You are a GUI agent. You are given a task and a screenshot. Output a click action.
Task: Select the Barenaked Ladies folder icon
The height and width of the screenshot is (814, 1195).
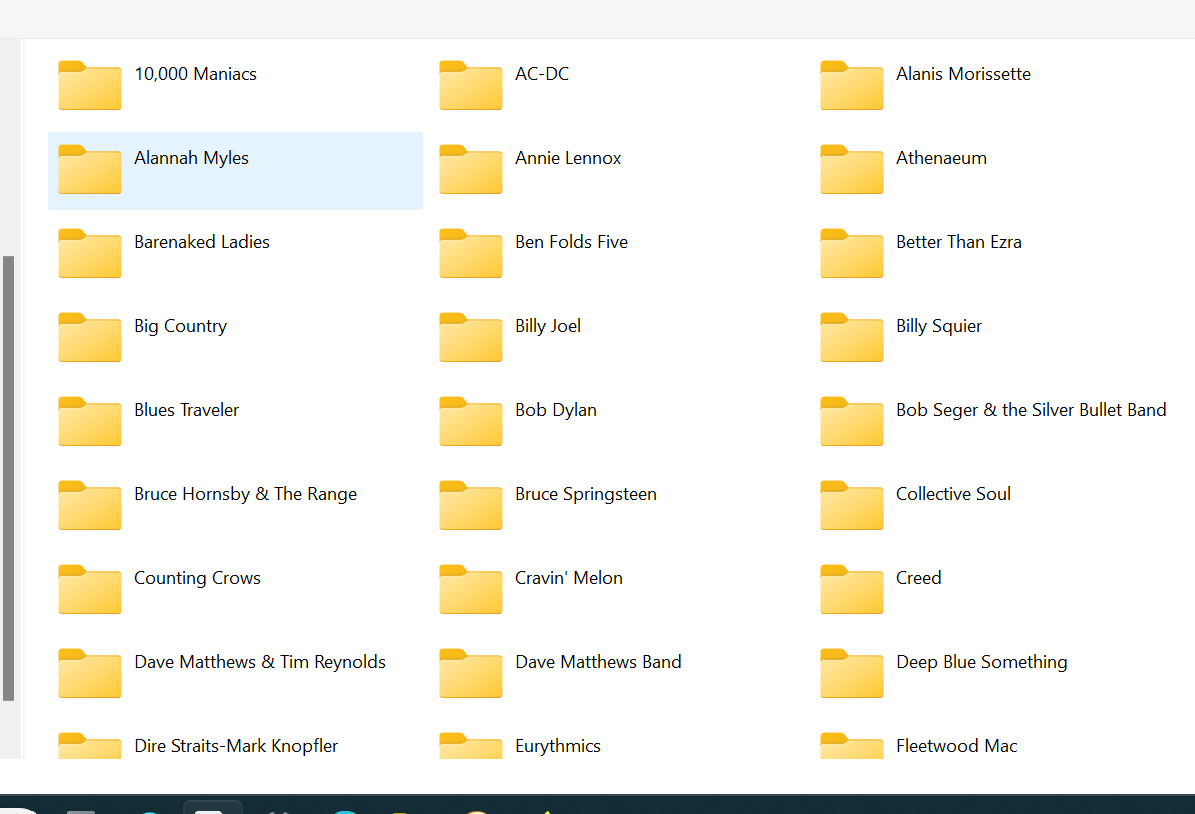click(90, 253)
